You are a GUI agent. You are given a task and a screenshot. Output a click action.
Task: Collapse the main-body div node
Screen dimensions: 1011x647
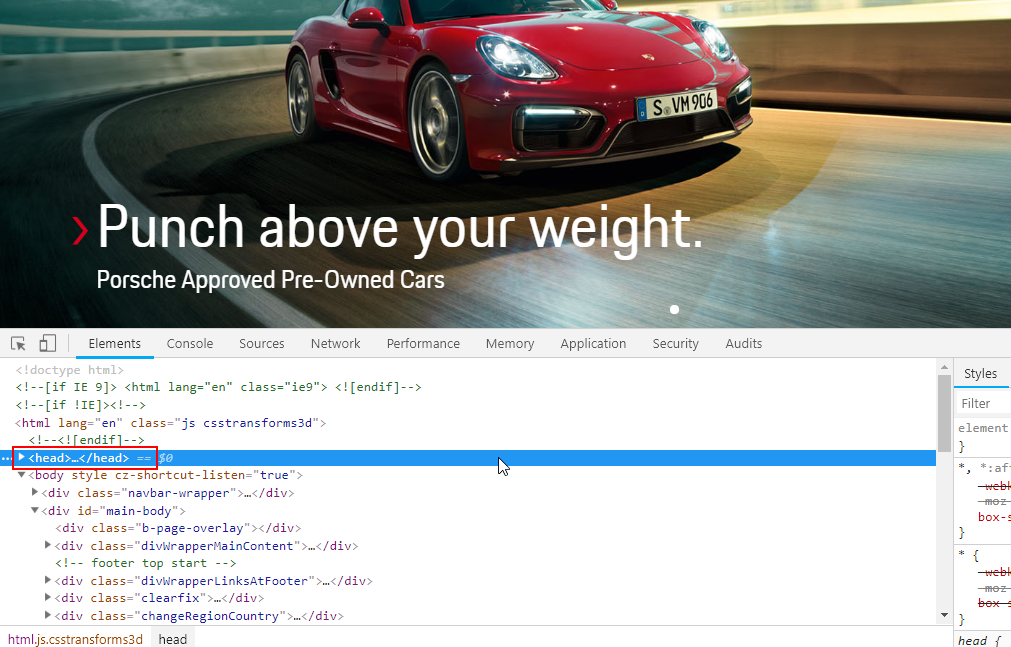34,510
